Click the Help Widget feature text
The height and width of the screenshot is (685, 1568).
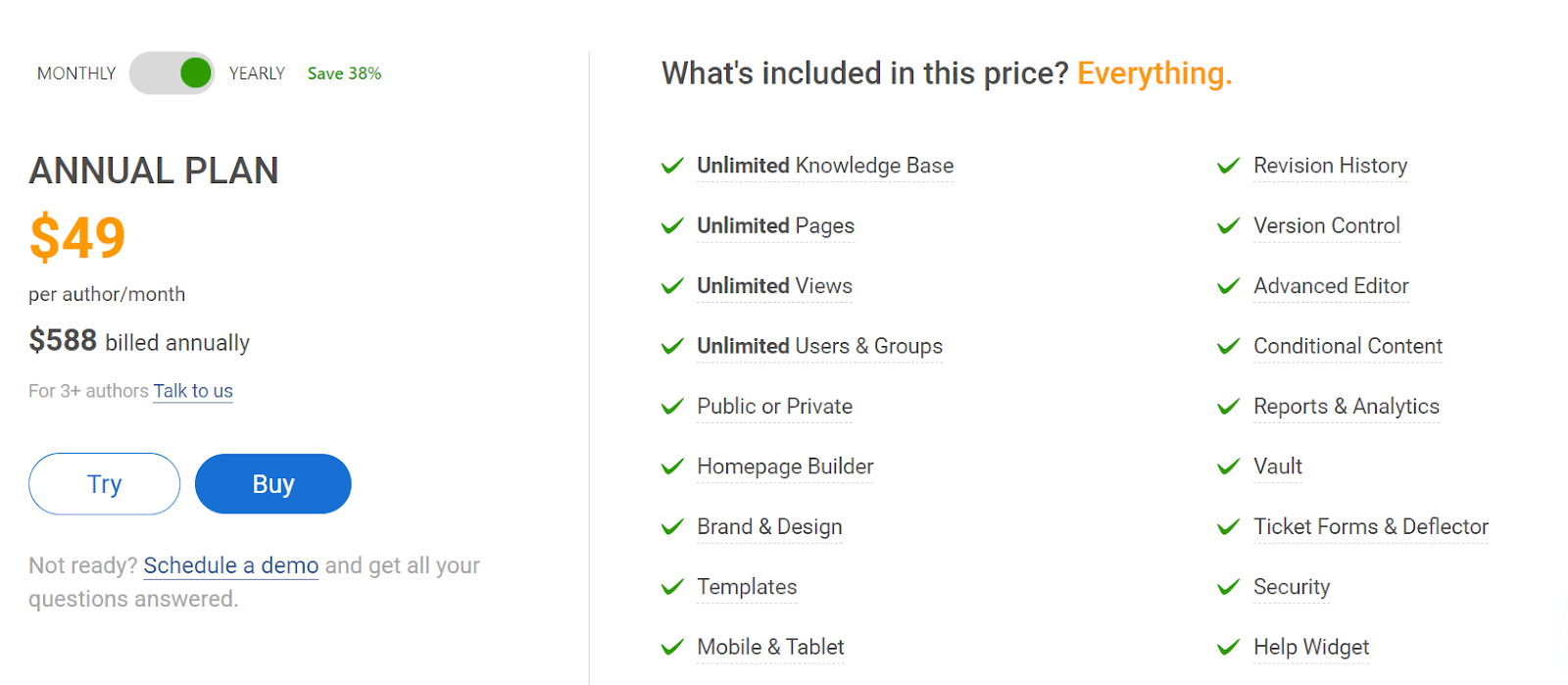point(1311,647)
